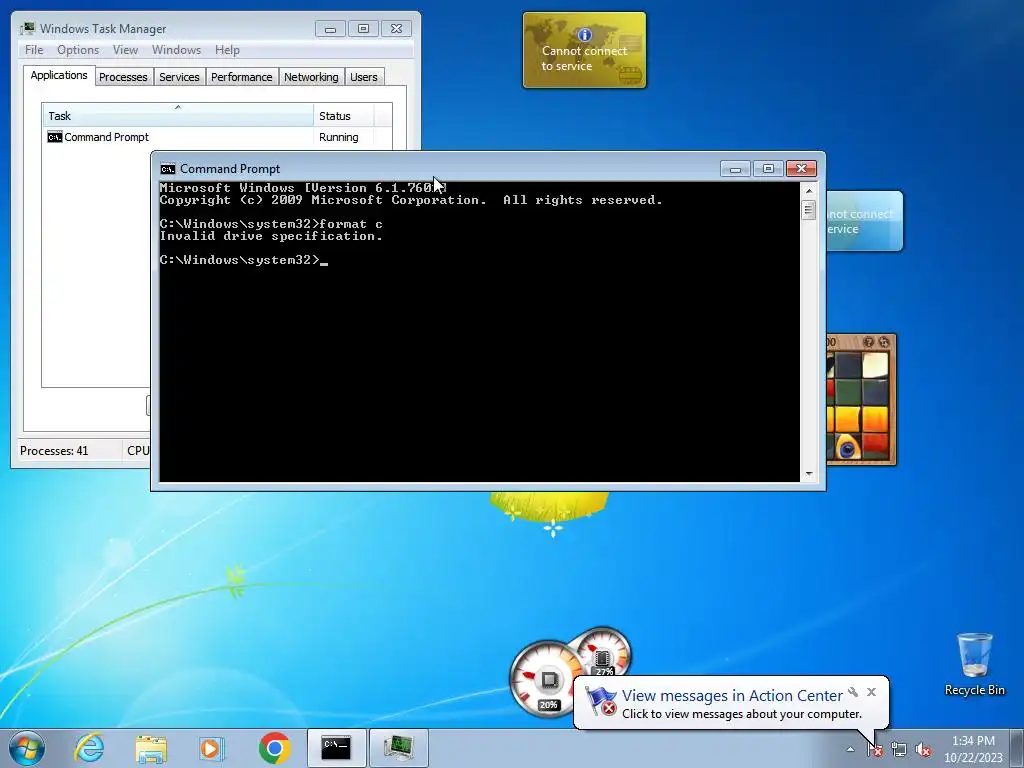The width and height of the screenshot is (1024, 768).
Task: Show the puzzle gadget's help icon
Action: [869, 342]
